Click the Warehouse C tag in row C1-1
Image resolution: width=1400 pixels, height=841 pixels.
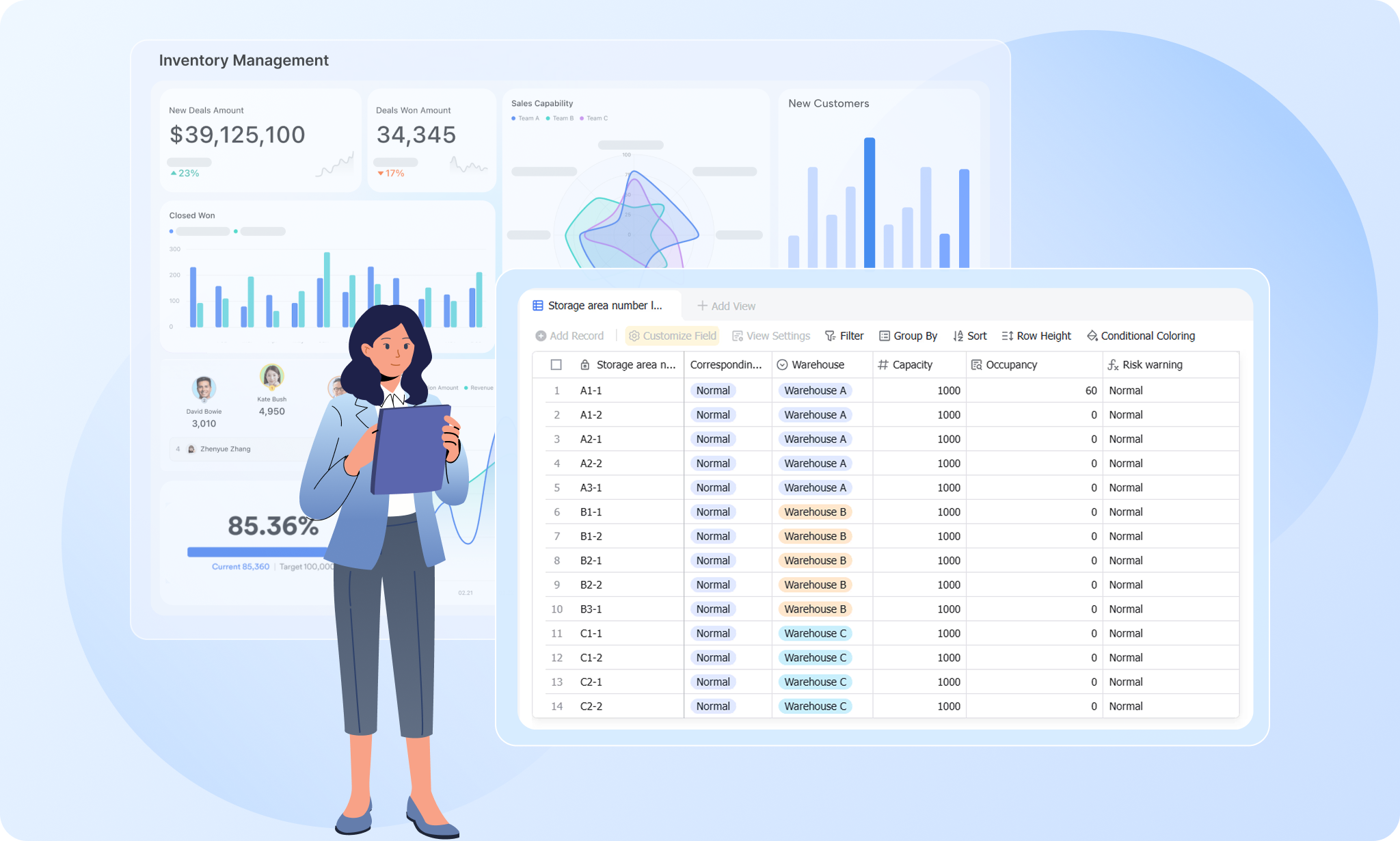(x=815, y=633)
